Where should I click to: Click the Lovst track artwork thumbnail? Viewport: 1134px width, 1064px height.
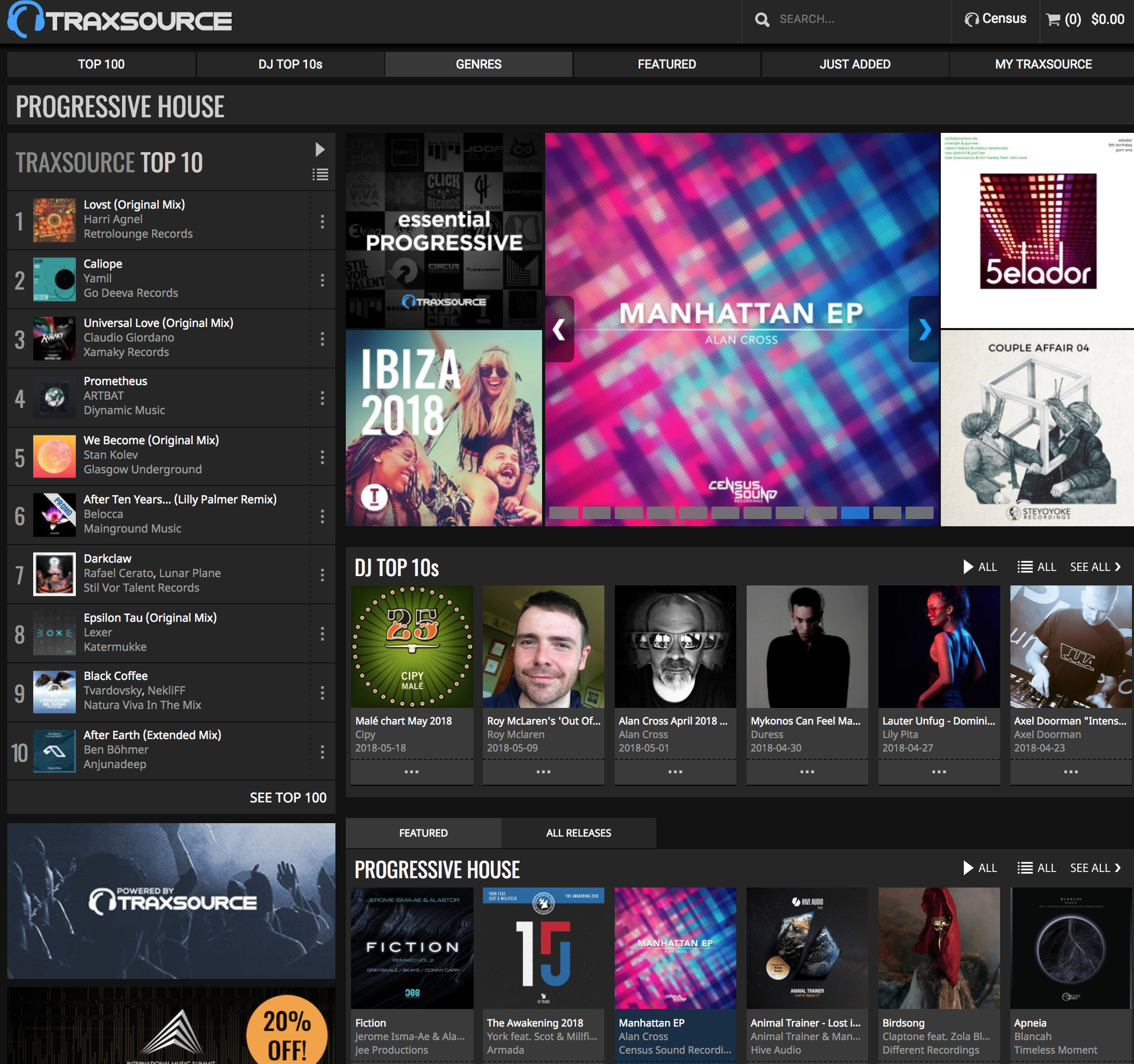coord(54,220)
